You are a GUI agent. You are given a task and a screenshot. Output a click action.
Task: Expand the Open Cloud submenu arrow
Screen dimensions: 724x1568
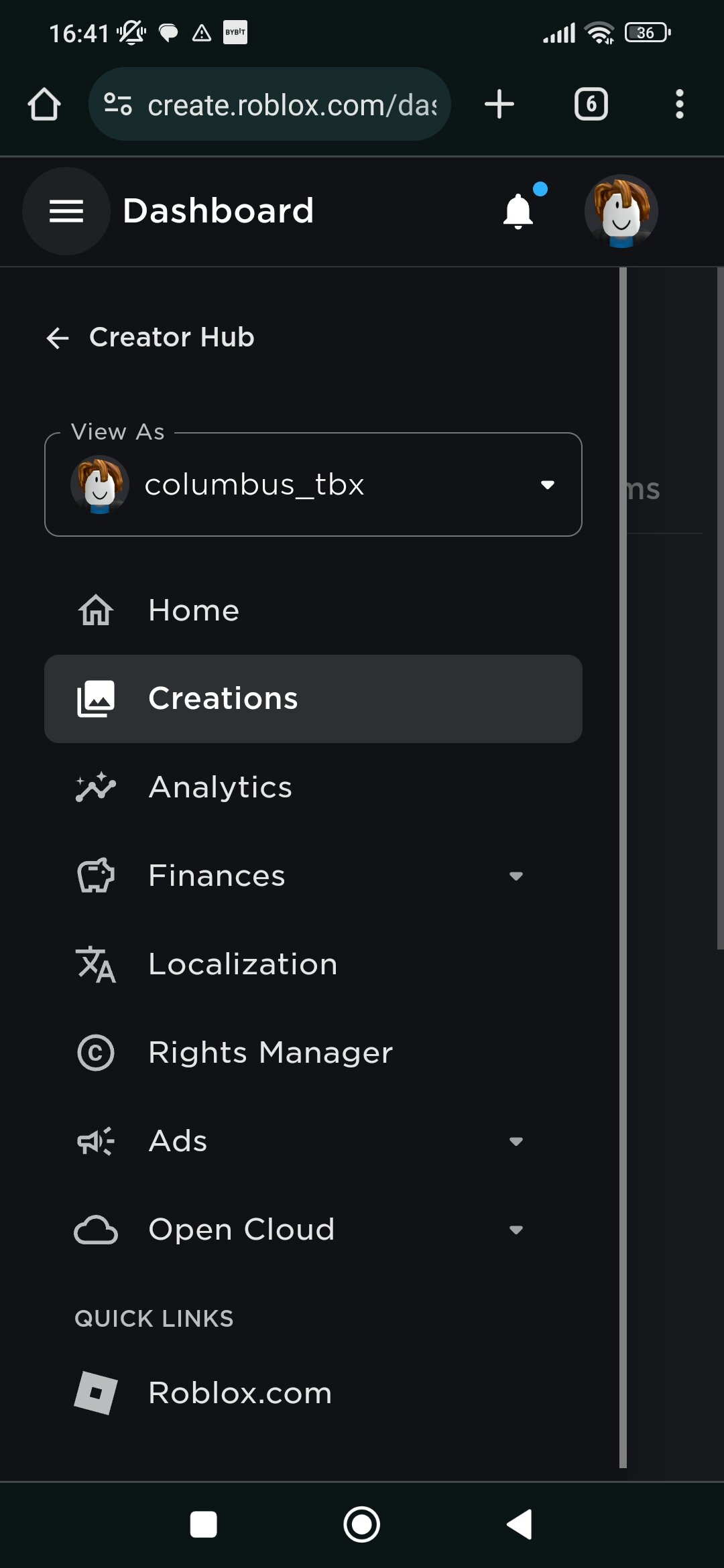click(x=516, y=1230)
